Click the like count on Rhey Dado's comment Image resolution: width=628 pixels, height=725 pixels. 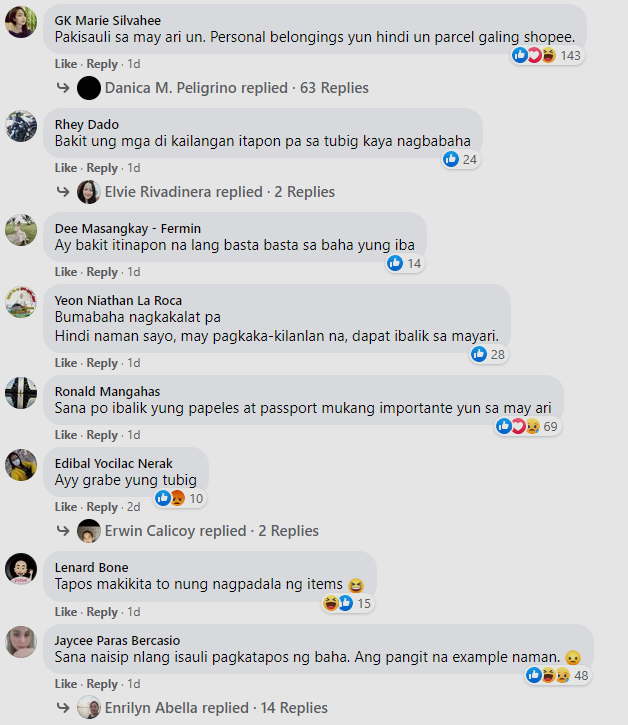tap(460, 160)
